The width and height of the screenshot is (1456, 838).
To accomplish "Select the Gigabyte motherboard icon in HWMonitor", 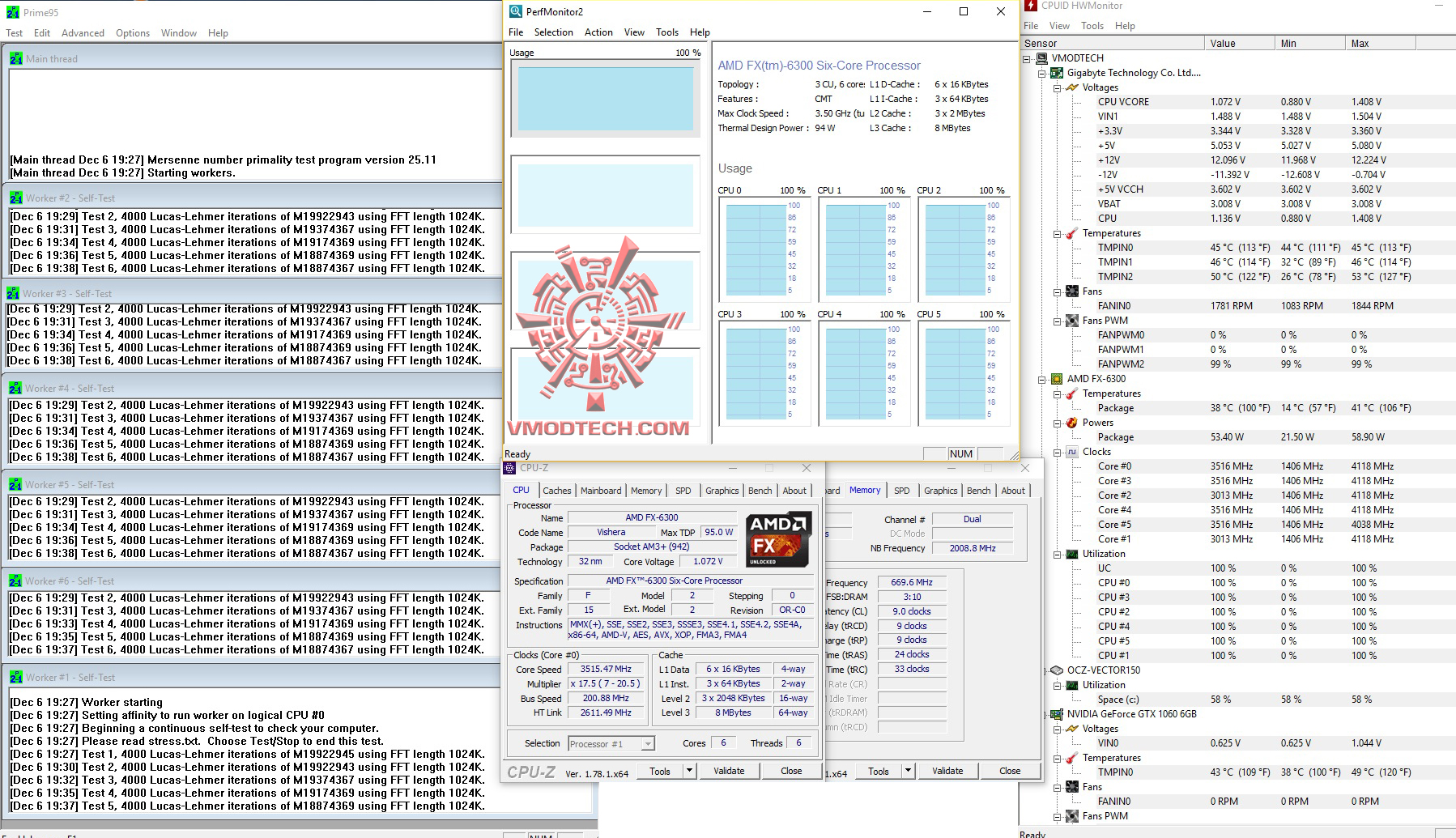I will click(x=1057, y=73).
